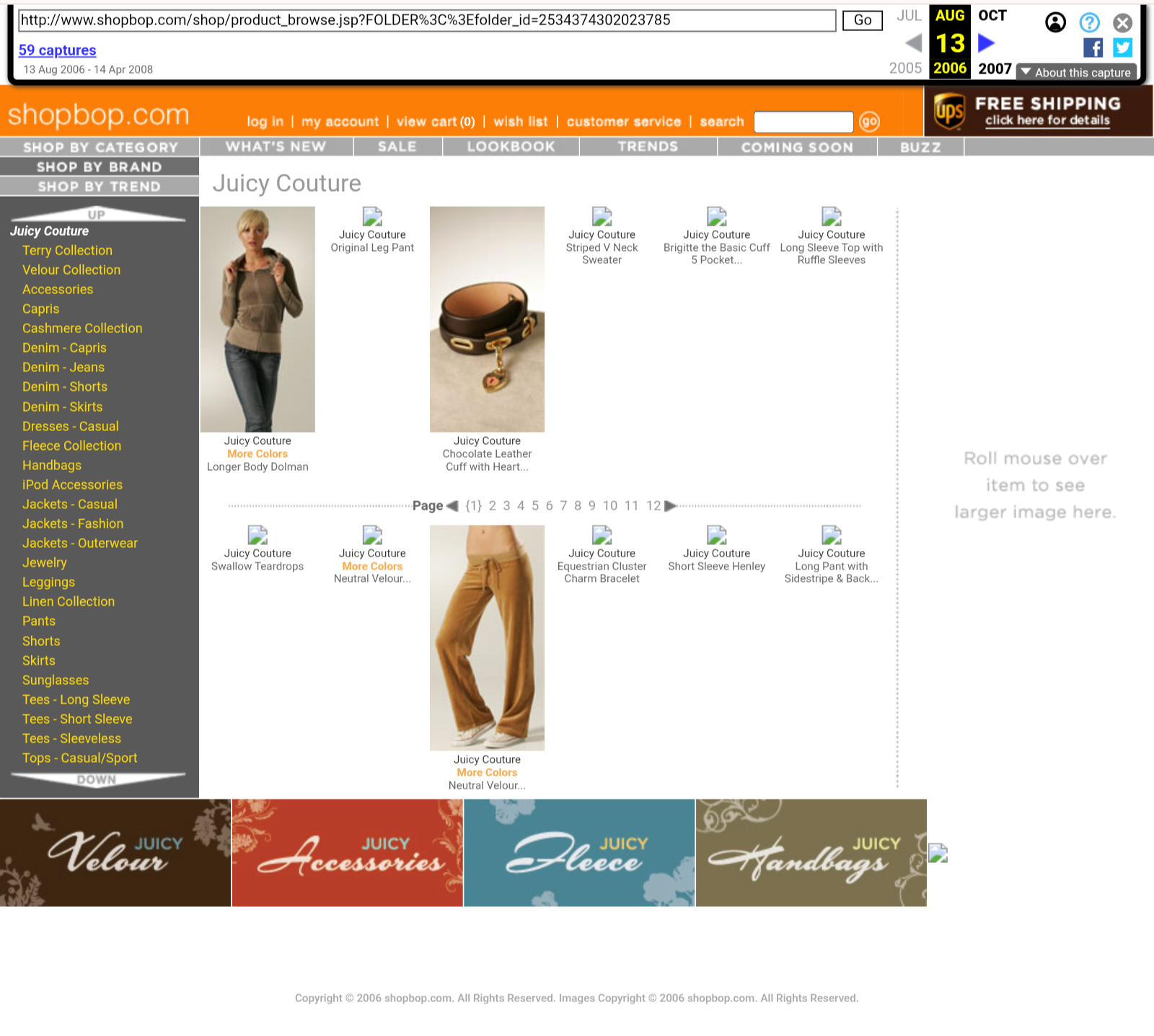Open the Sale tab
Screen dimensions: 1154x1036
tap(397, 147)
